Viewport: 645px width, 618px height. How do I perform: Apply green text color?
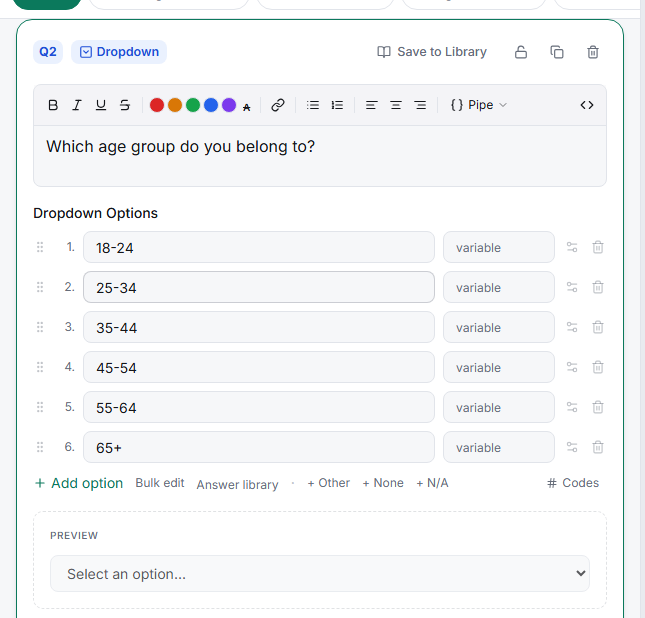click(193, 105)
